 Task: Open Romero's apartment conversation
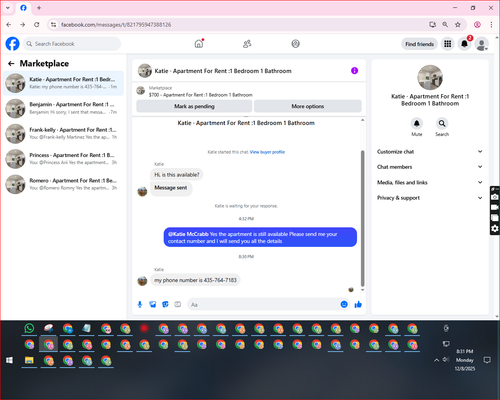tap(64, 184)
